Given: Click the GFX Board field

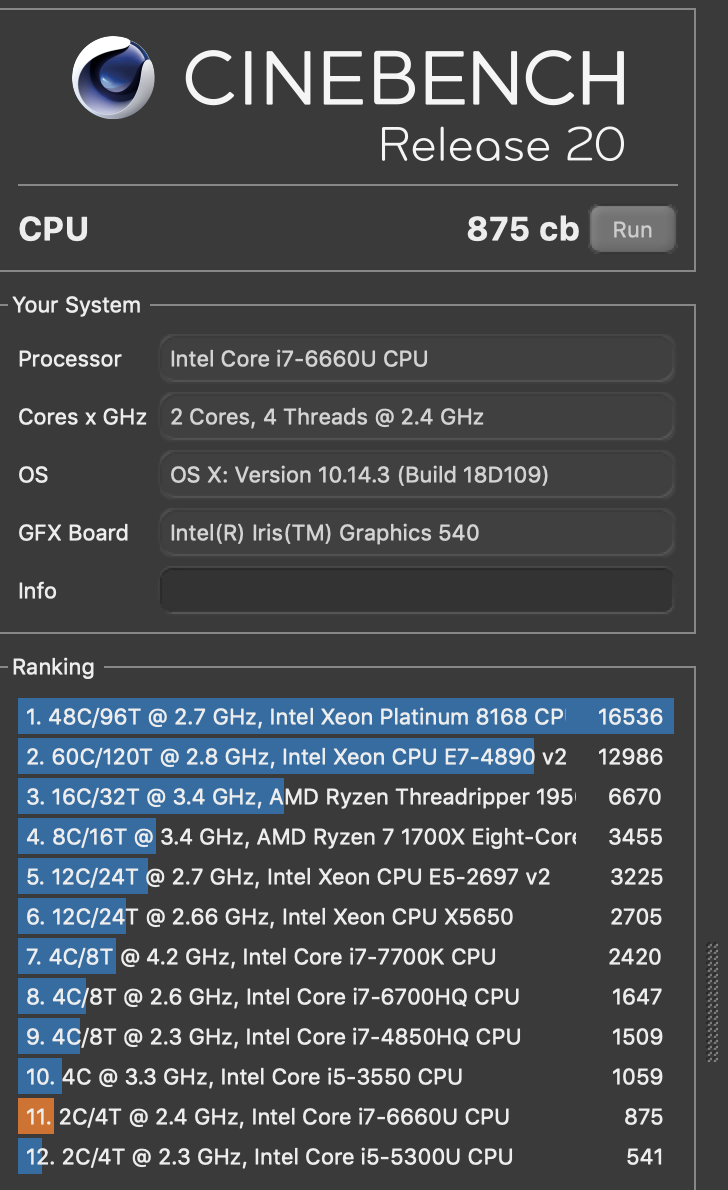Looking at the screenshot, I should pos(417,533).
